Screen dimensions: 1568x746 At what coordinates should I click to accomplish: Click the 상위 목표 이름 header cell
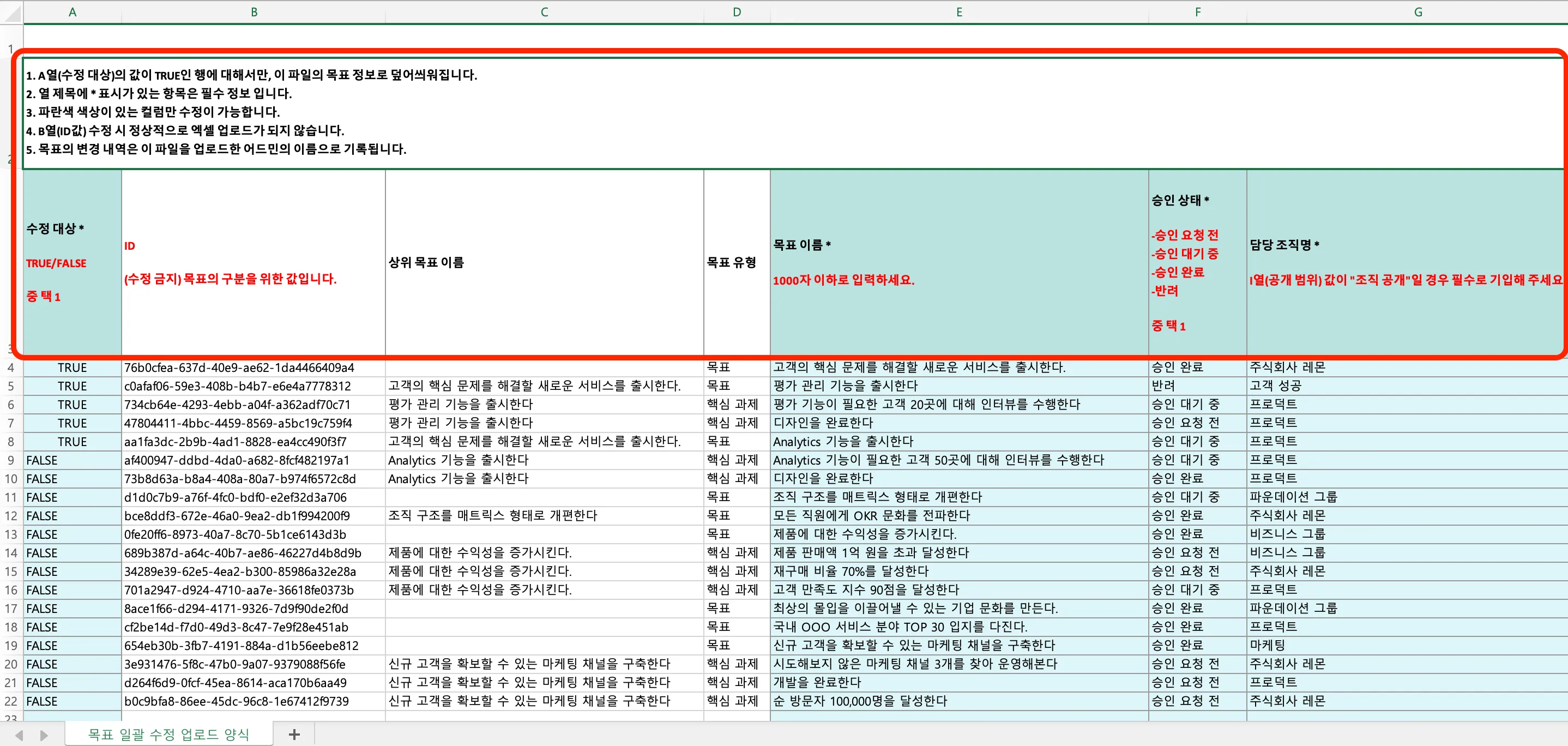pyautogui.click(x=544, y=262)
